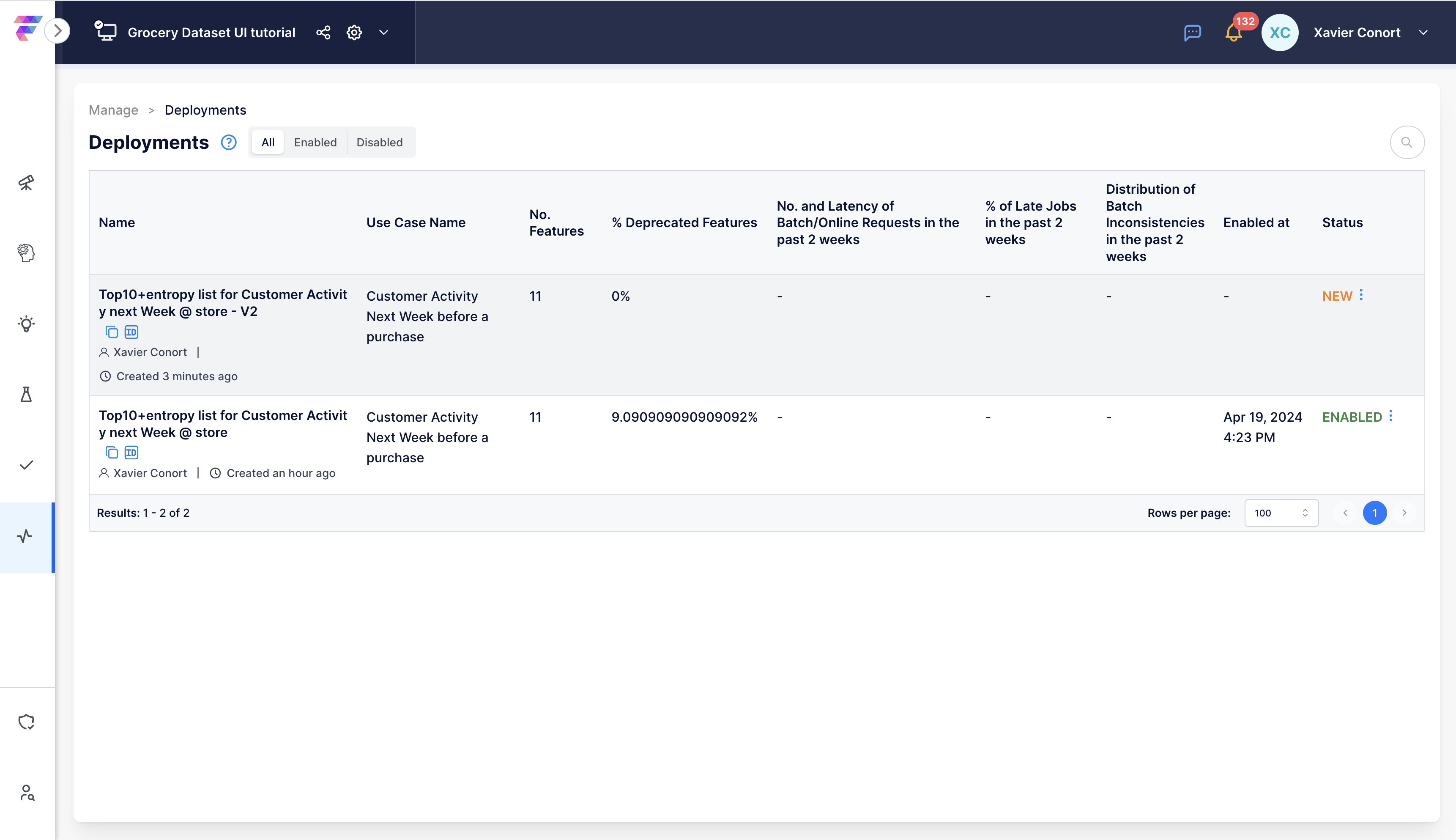Go to next results page

pyautogui.click(x=1404, y=513)
